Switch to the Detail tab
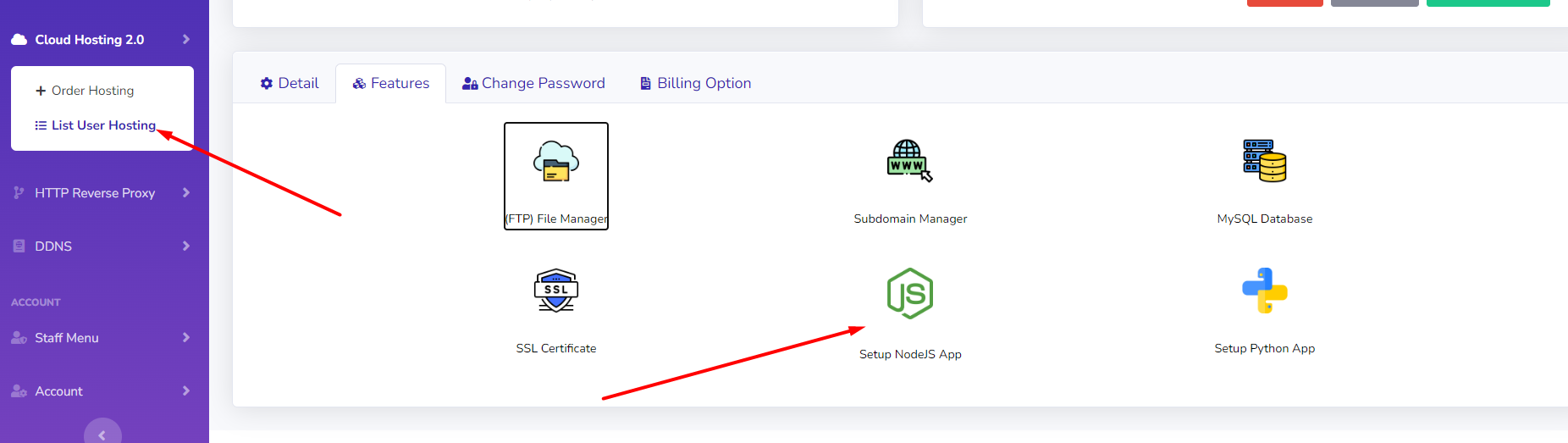The width and height of the screenshot is (1568, 443). (290, 83)
